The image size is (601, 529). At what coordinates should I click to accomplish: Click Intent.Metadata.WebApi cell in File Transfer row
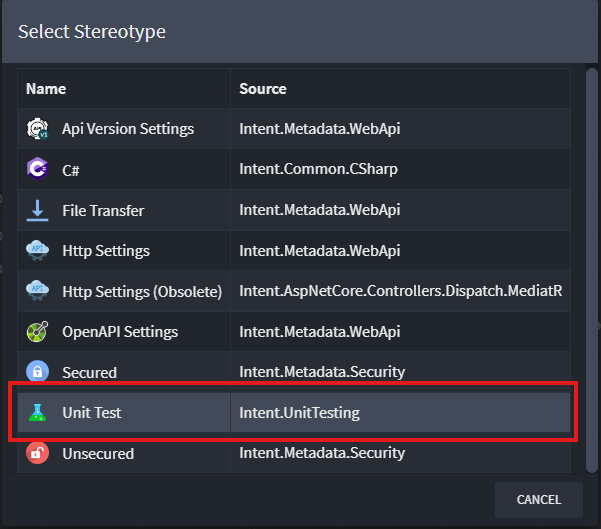401,210
